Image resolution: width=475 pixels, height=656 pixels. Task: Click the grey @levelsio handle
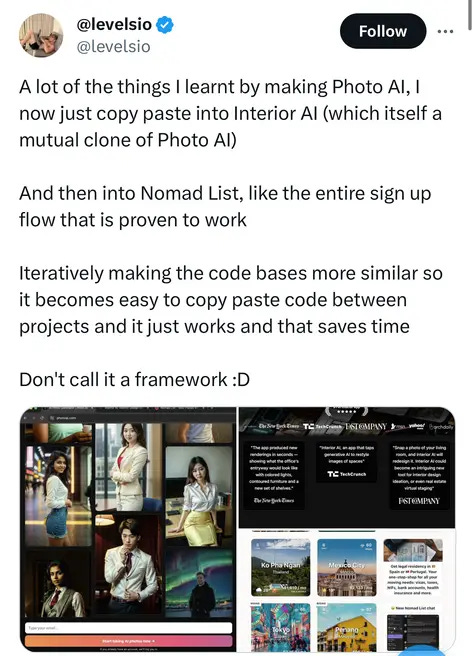point(113,46)
